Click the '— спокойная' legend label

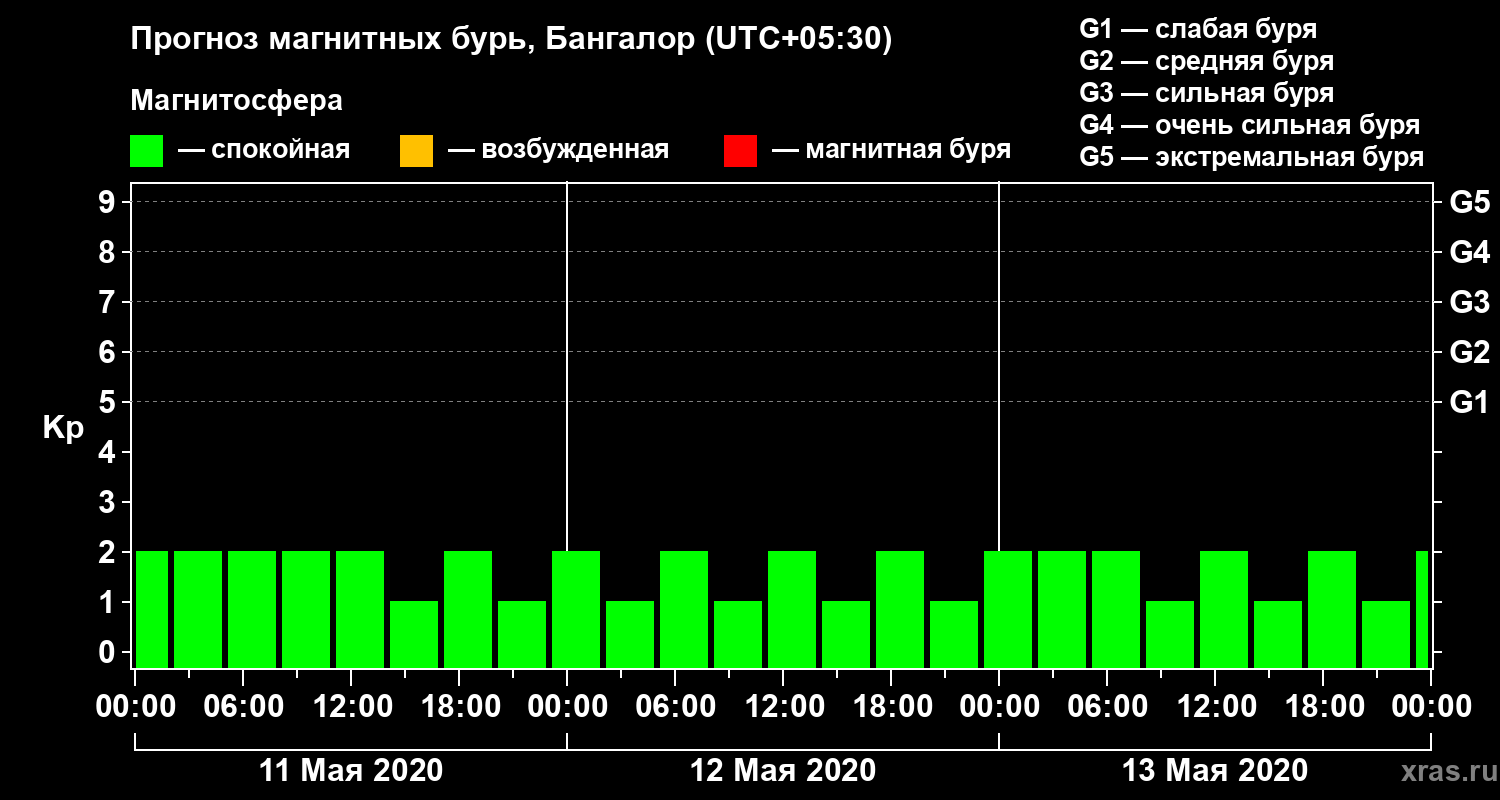(x=264, y=150)
